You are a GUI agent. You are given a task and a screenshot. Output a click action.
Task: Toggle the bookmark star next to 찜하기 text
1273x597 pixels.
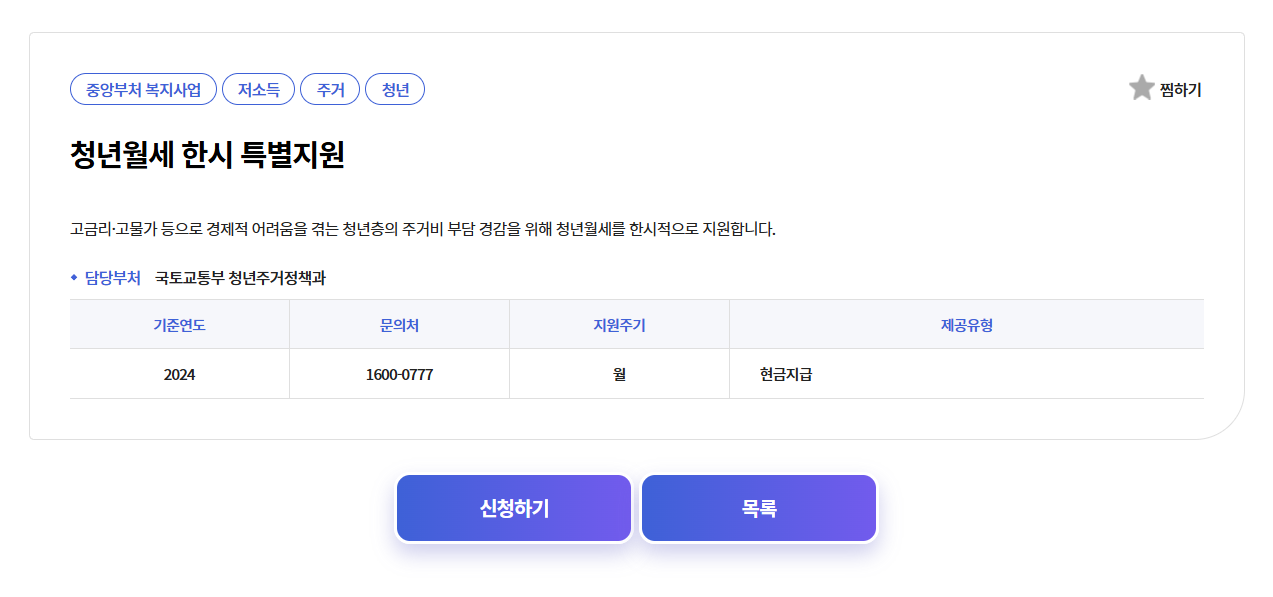(1141, 89)
